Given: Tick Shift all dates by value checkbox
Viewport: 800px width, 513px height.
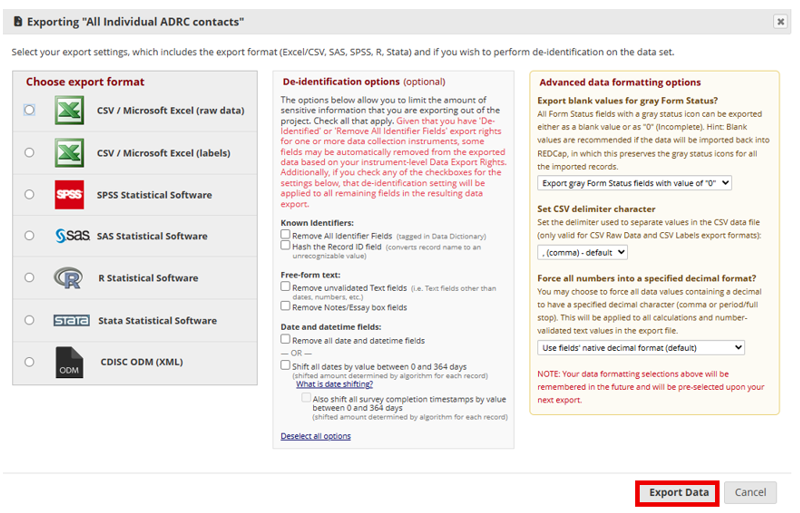Looking at the screenshot, I should click(x=285, y=365).
